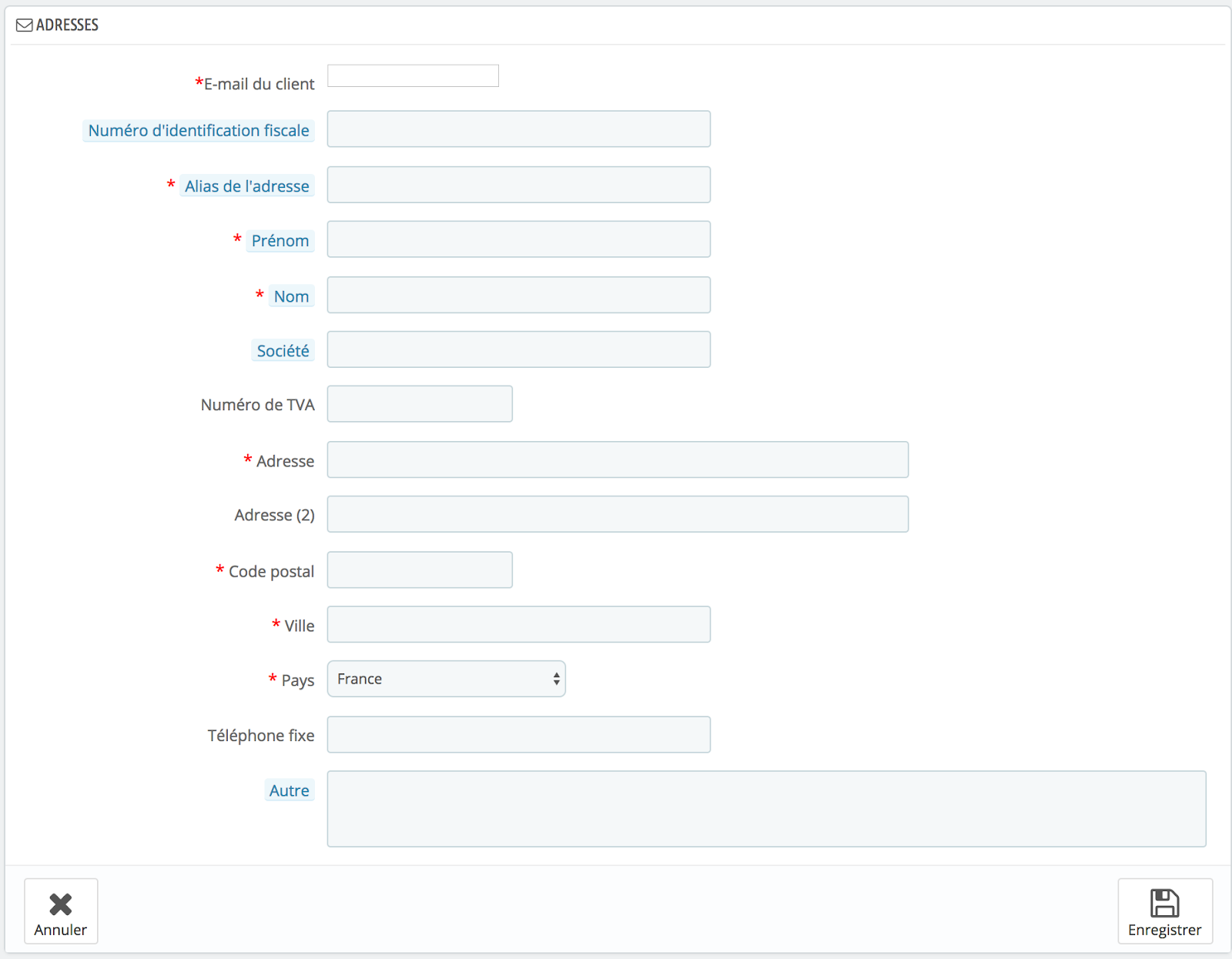Screen dimensions: 1232x959
Task: Click the Numéro d'identification fiscale label
Action: (x=199, y=131)
